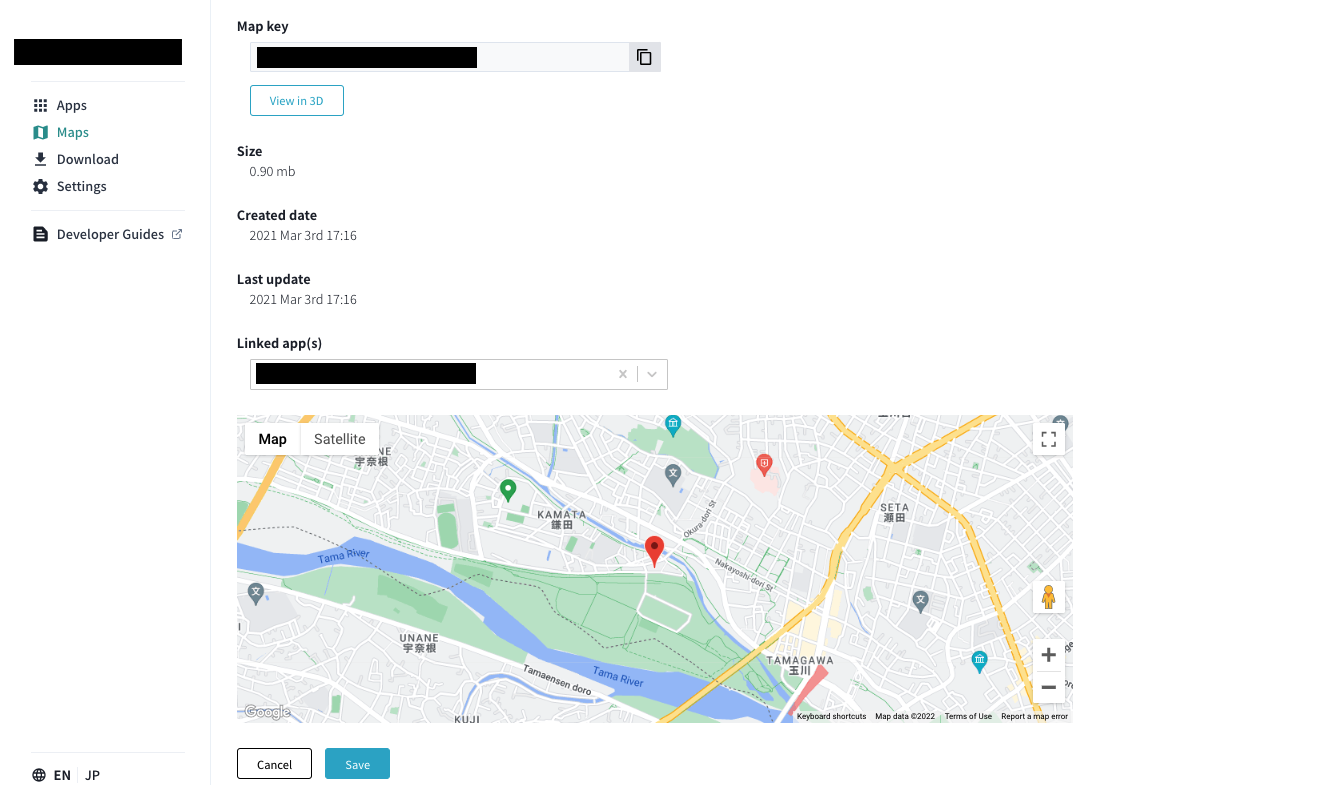
Task: Click the View in 3D button
Action: coord(296,100)
